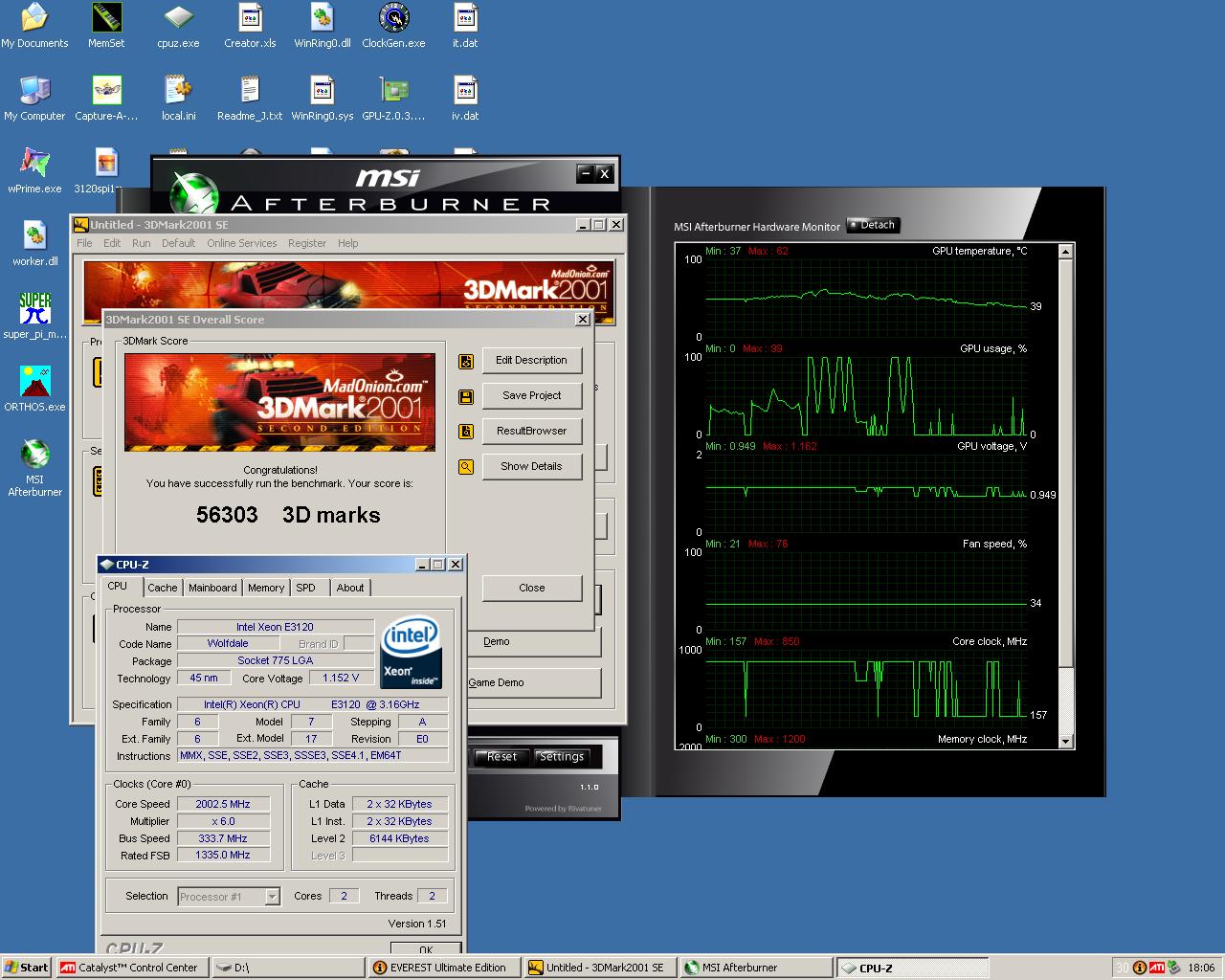Screen dimensions: 1225x980
Task: Open Creator.xls file icon
Action: 250,26
